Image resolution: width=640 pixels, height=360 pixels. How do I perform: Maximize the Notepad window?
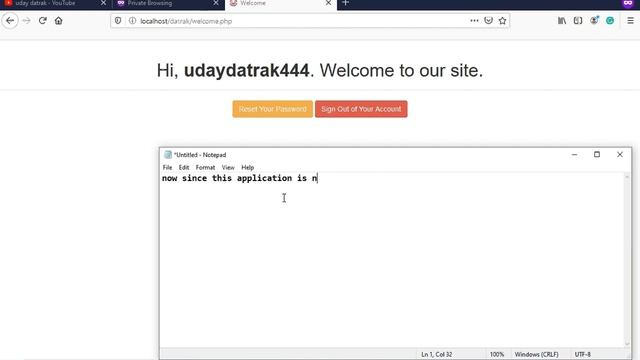coord(597,155)
